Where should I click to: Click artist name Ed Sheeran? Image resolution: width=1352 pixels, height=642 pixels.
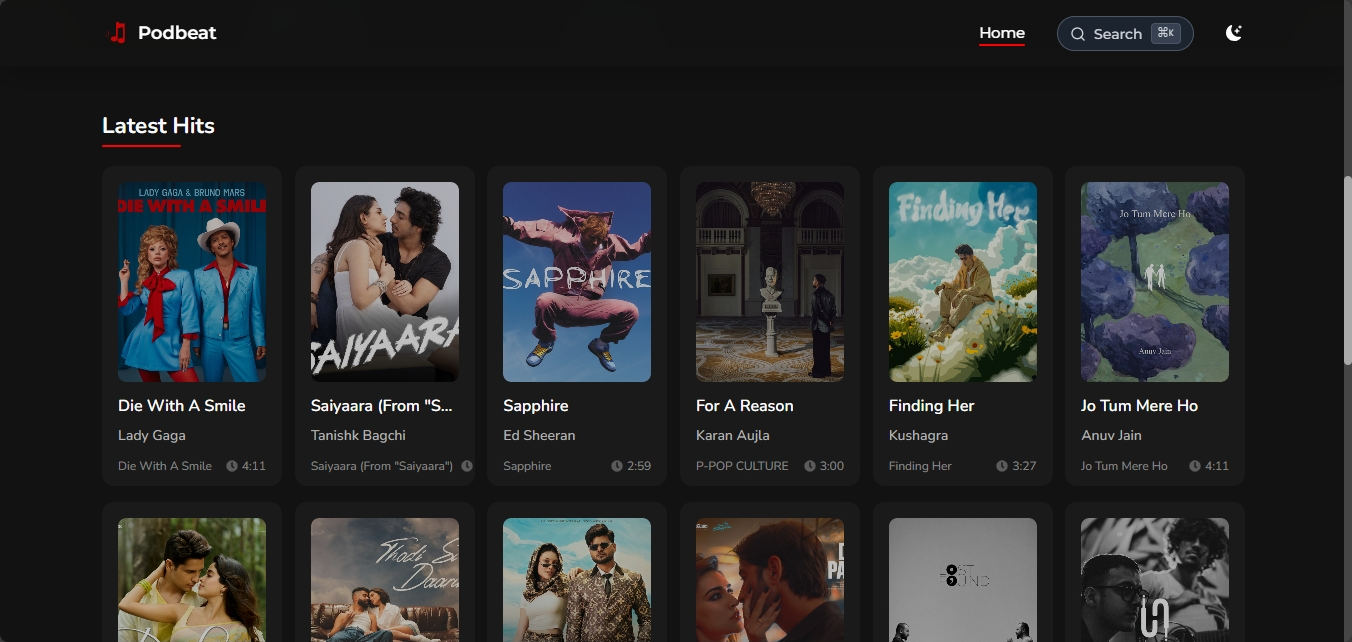point(539,436)
